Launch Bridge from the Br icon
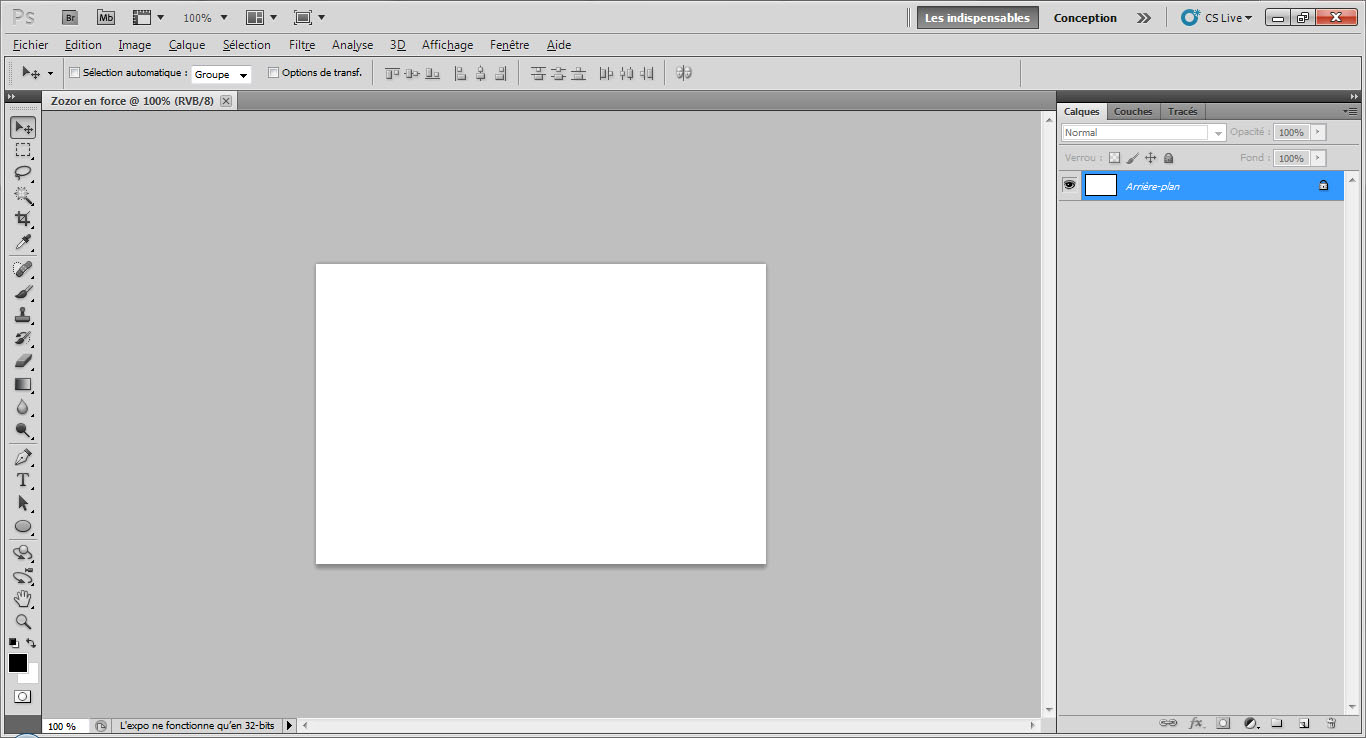Image resolution: width=1366 pixels, height=738 pixels. coord(69,18)
